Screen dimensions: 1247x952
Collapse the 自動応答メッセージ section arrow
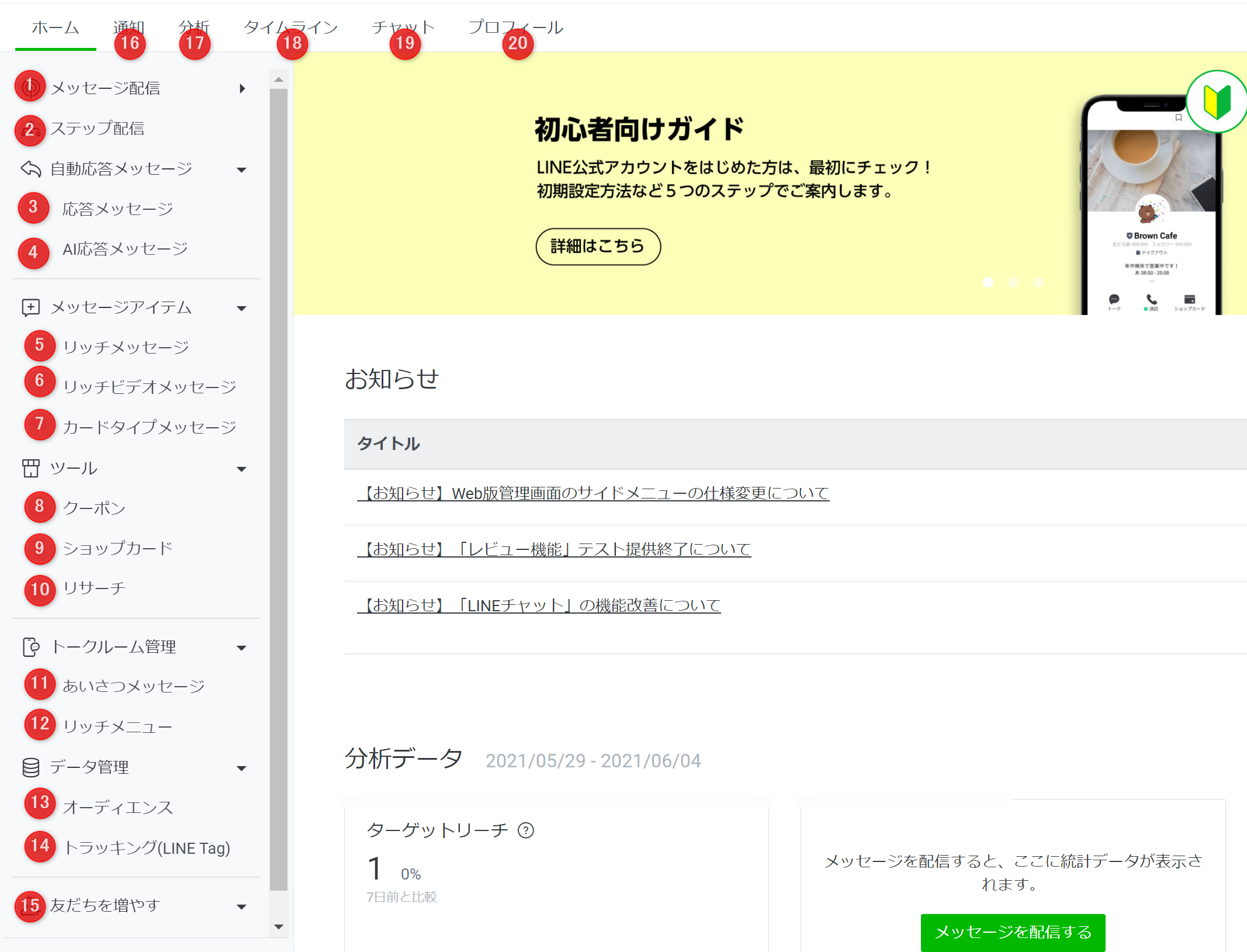pyautogui.click(x=241, y=170)
